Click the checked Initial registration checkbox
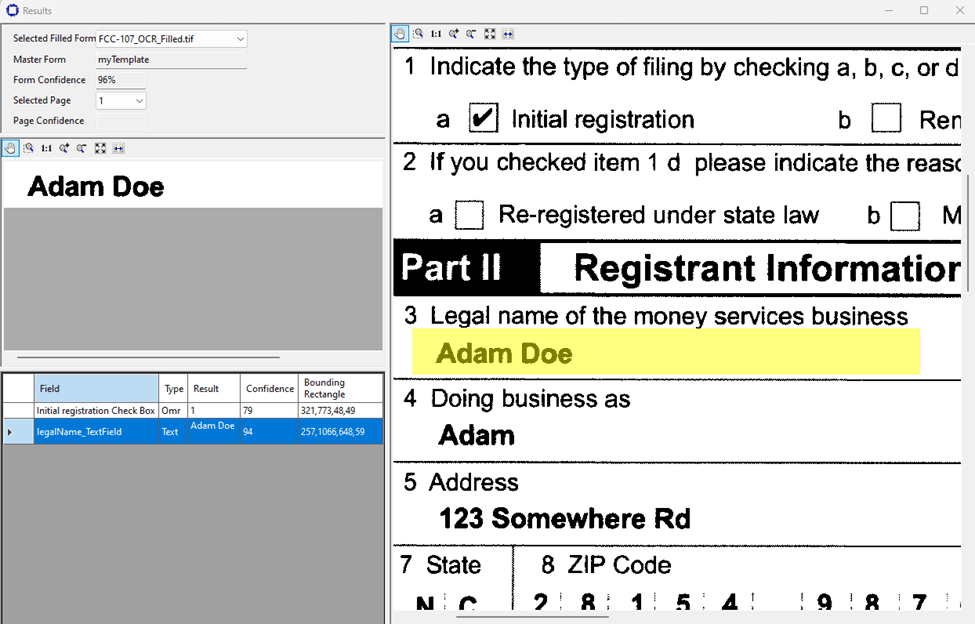 click(x=483, y=119)
